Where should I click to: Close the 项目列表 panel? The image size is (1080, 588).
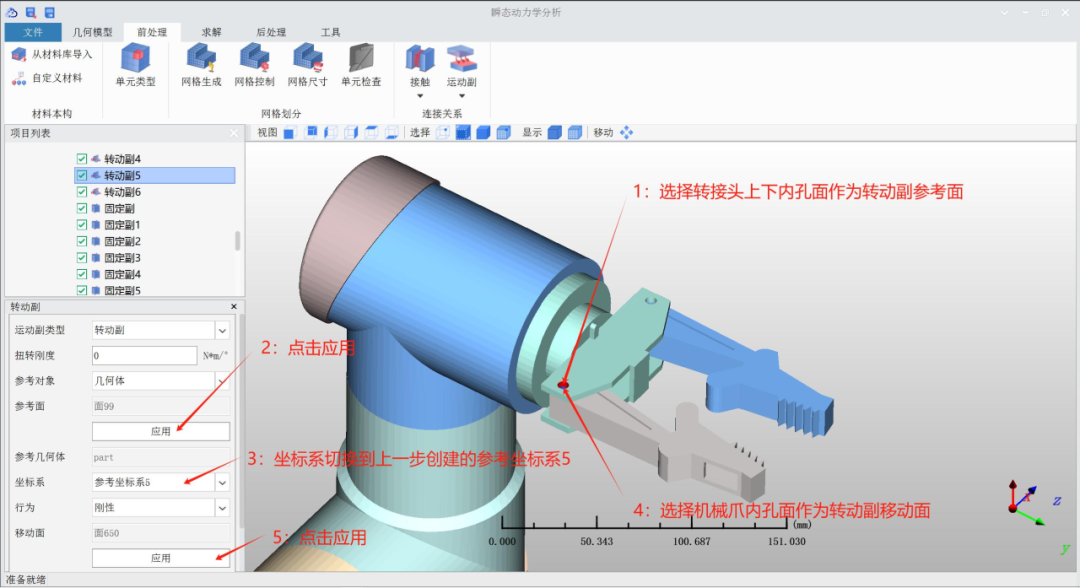(233, 133)
